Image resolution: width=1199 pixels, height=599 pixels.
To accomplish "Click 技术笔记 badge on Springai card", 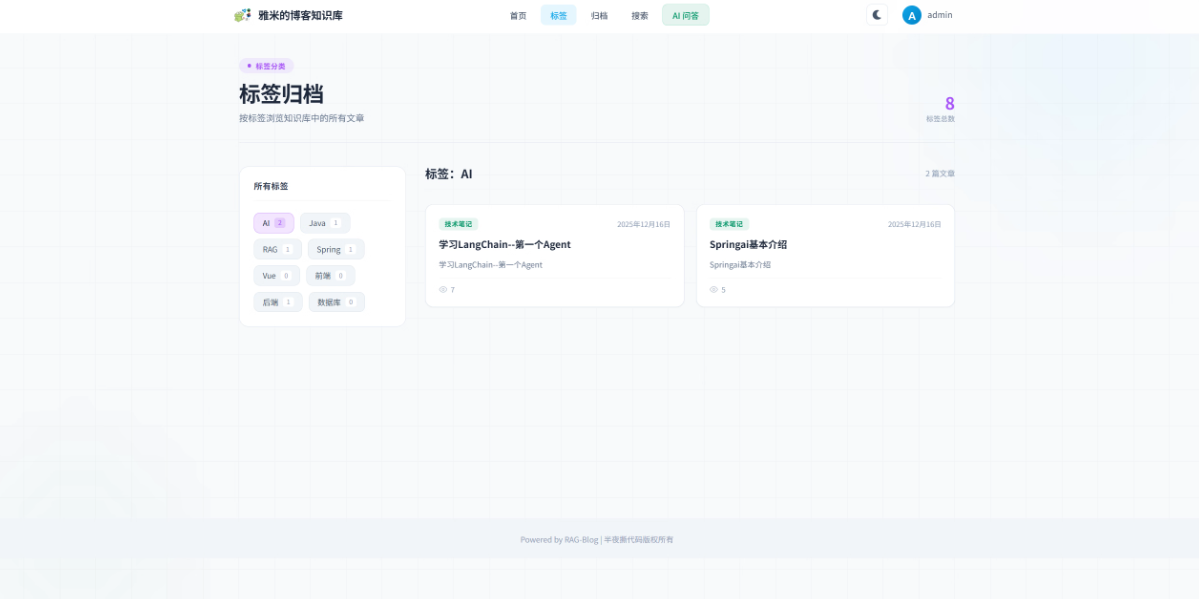I will click(x=729, y=224).
